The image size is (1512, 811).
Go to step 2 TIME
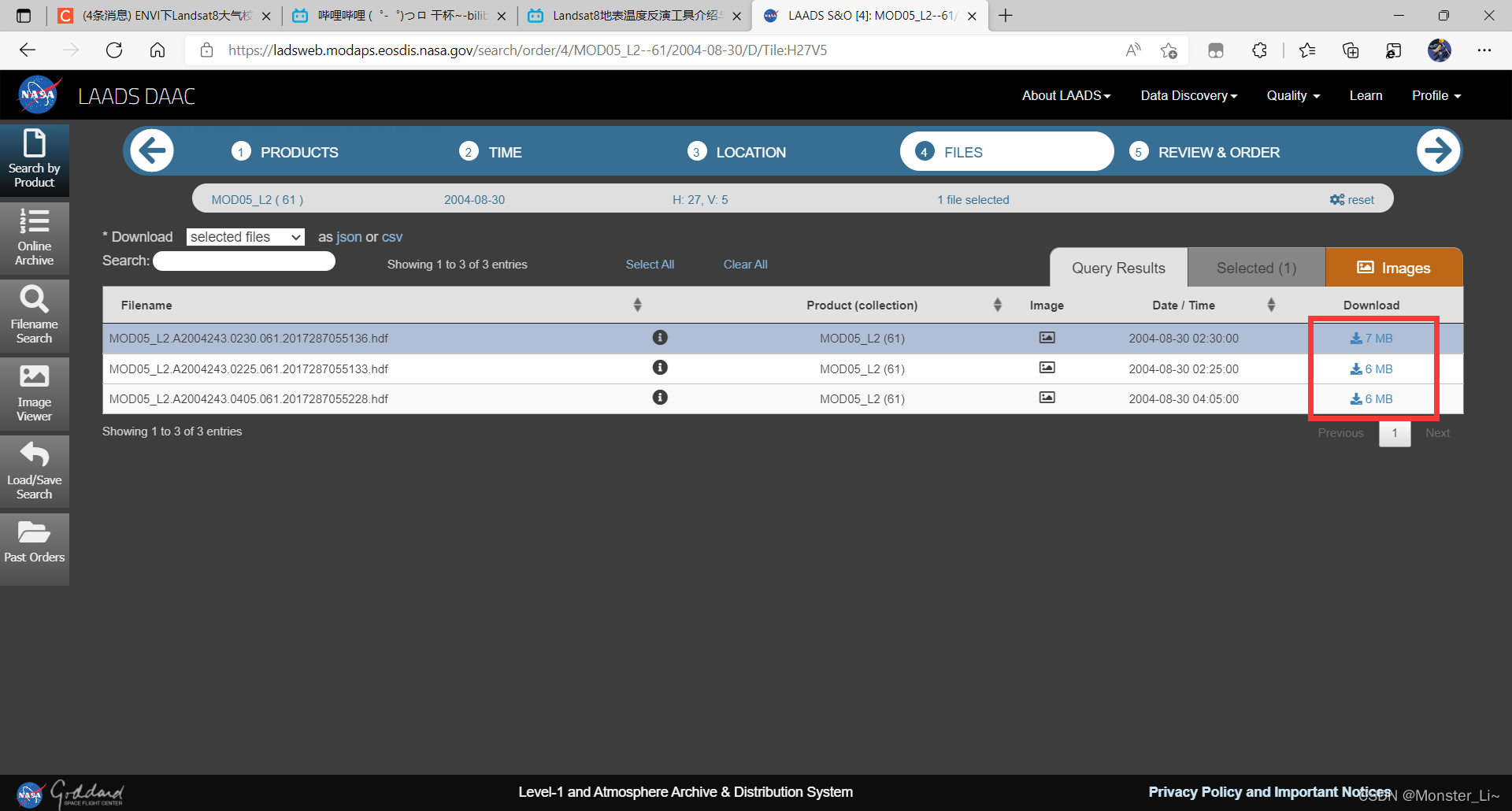pyautogui.click(x=491, y=152)
